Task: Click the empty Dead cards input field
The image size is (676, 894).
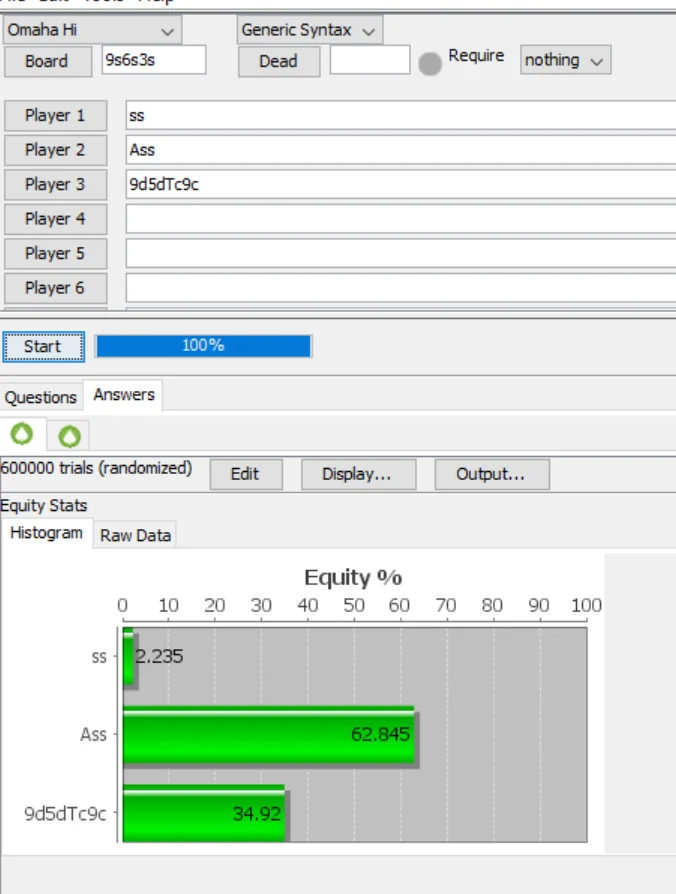Action: [x=369, y=60]
